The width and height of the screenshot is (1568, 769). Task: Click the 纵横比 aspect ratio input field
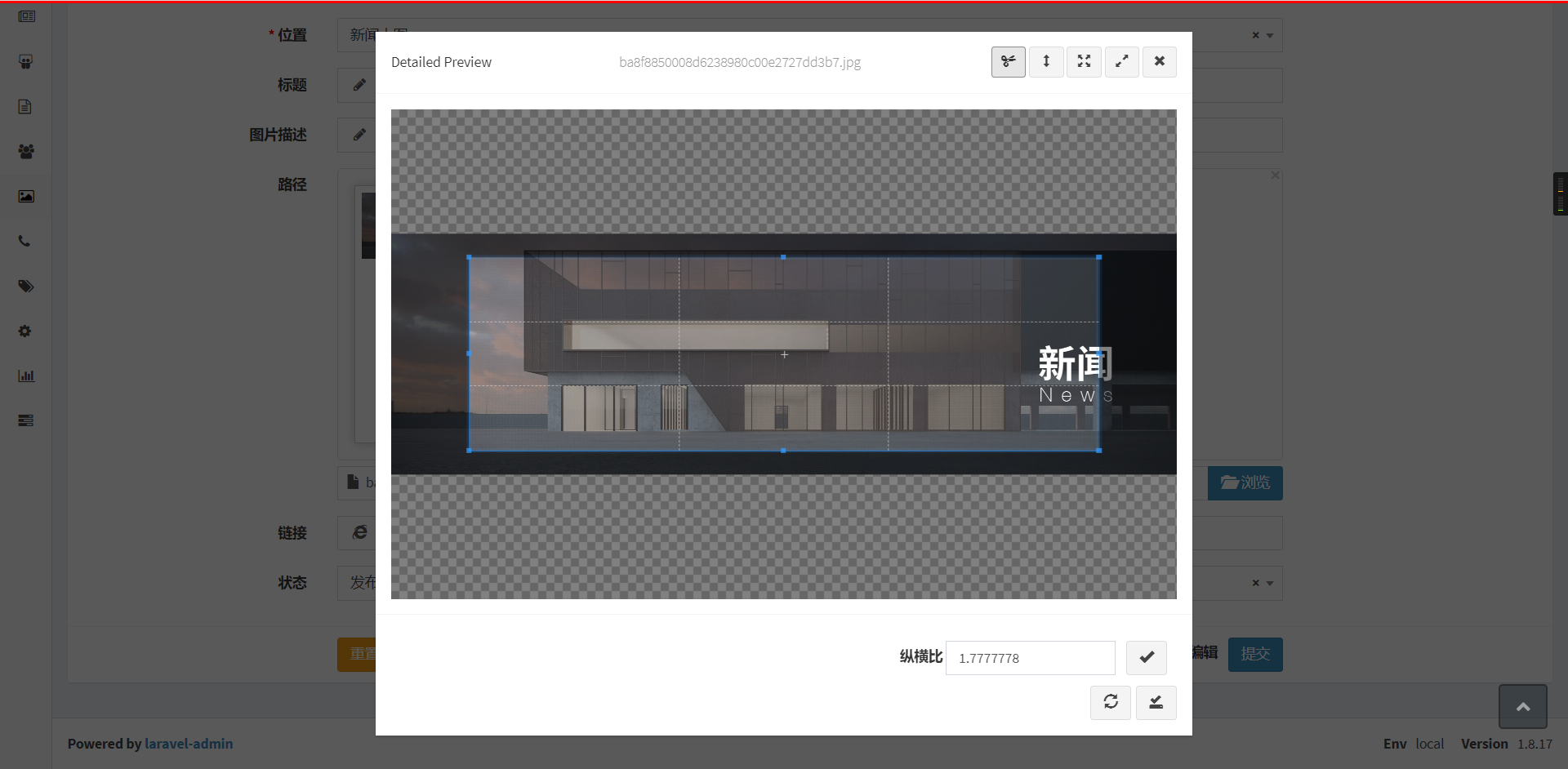[x=1030, y=658]
